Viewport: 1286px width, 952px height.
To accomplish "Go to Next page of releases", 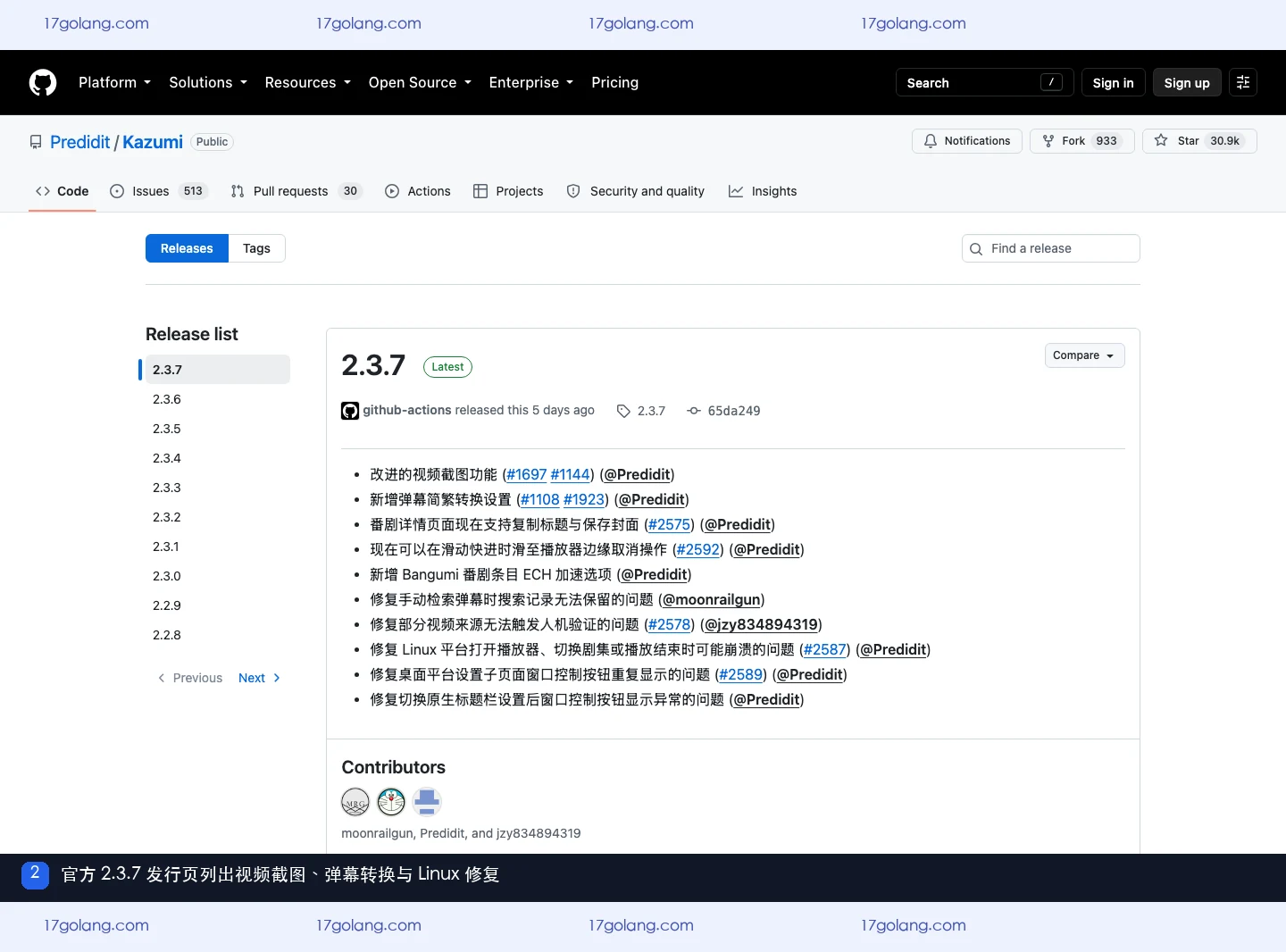I will [259, 678].
